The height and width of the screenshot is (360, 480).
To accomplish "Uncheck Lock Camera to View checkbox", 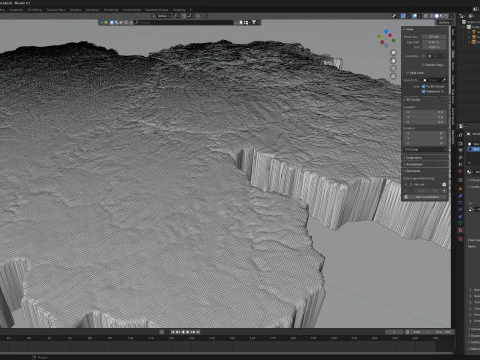I will 424,91.
